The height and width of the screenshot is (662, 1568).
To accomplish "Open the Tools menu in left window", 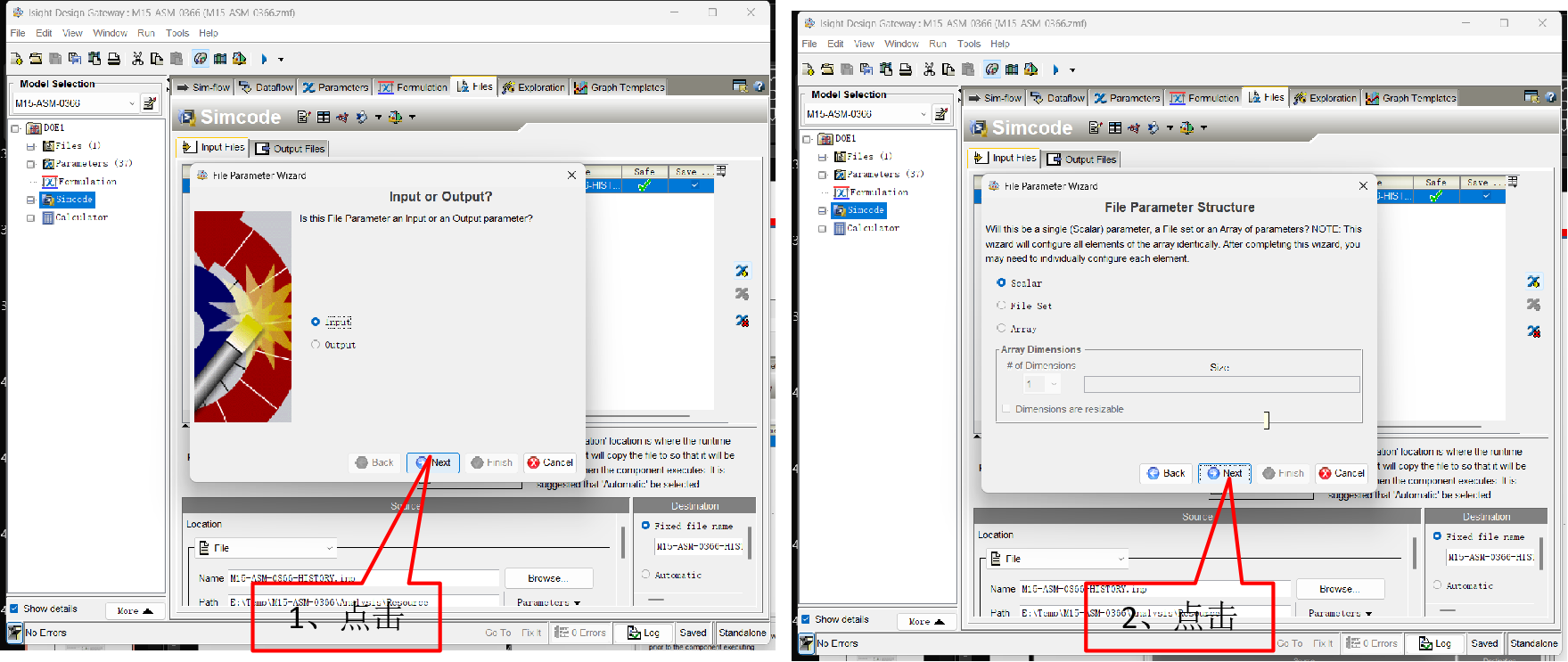I will (177, 33).
